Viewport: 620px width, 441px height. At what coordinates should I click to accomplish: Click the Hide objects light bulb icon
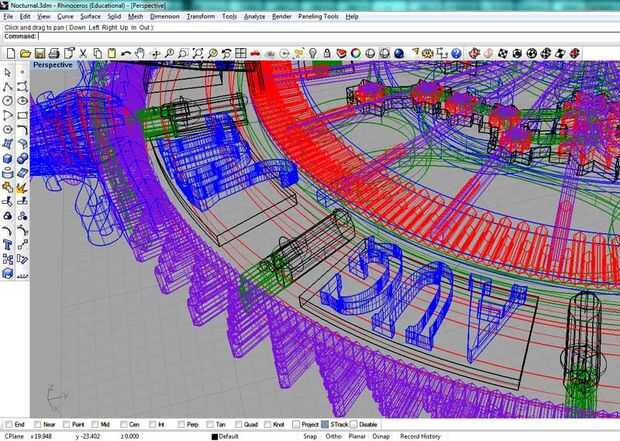point(313,53)
